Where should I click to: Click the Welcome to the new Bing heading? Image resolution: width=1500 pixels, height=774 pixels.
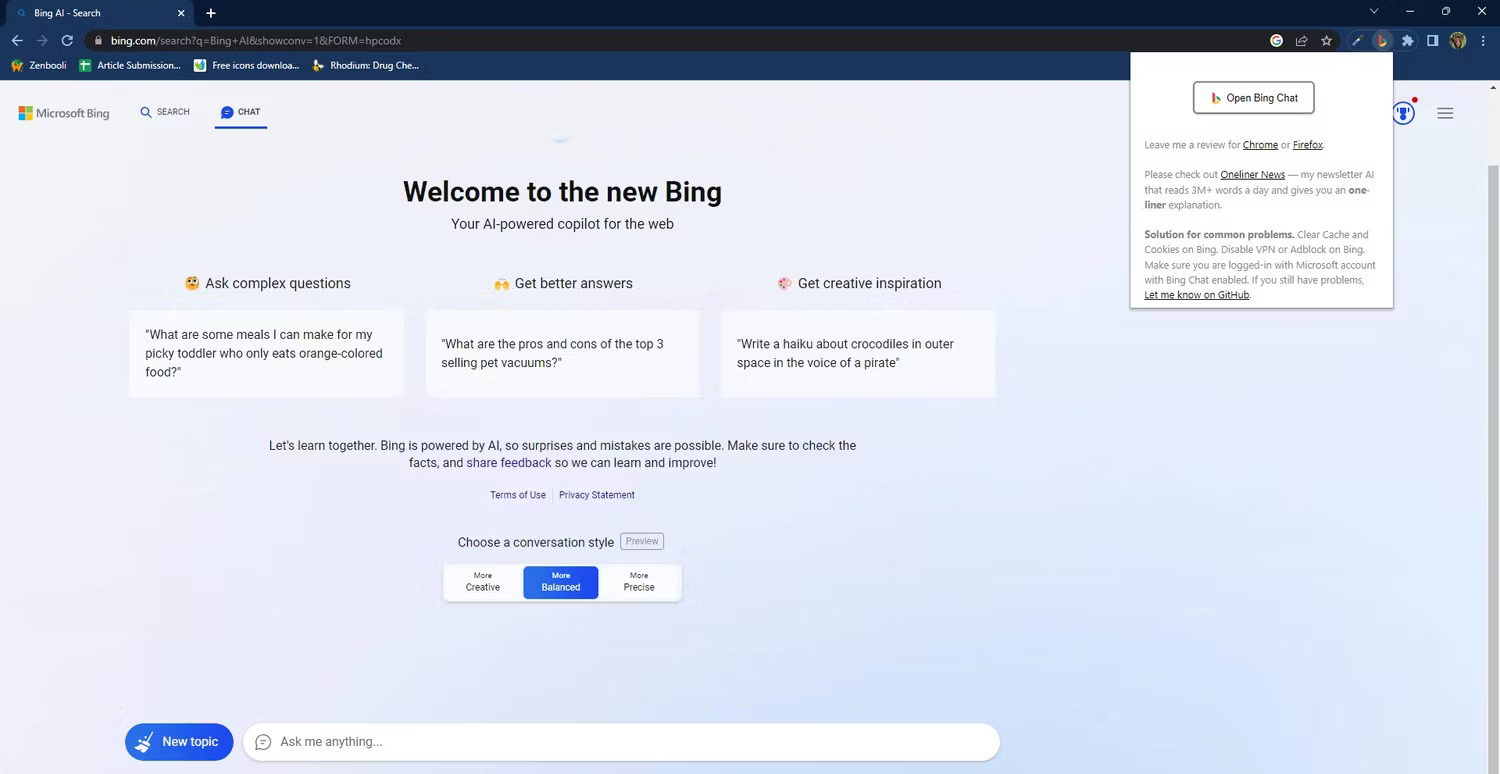point(562,191)
